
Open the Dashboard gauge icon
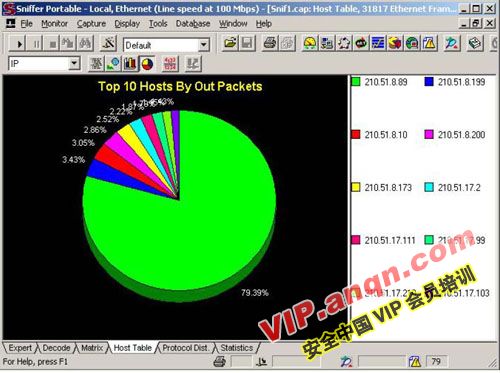[310, 43]
